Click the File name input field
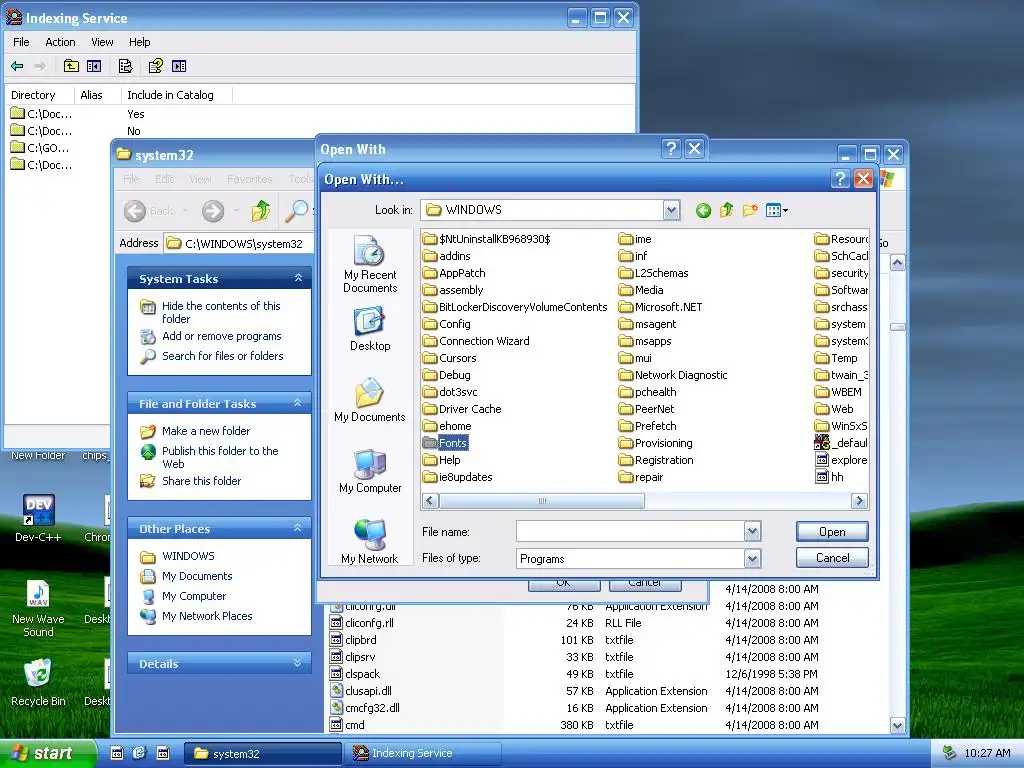Image resolution: width=1024 pixels, height=768 pixels. tap(630, 532)
